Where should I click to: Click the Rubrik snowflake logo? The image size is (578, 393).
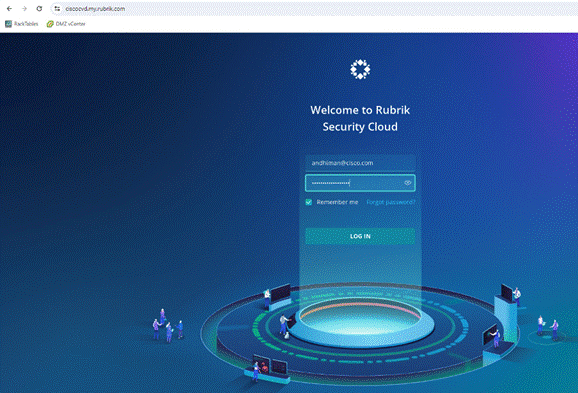pos(360,69)
